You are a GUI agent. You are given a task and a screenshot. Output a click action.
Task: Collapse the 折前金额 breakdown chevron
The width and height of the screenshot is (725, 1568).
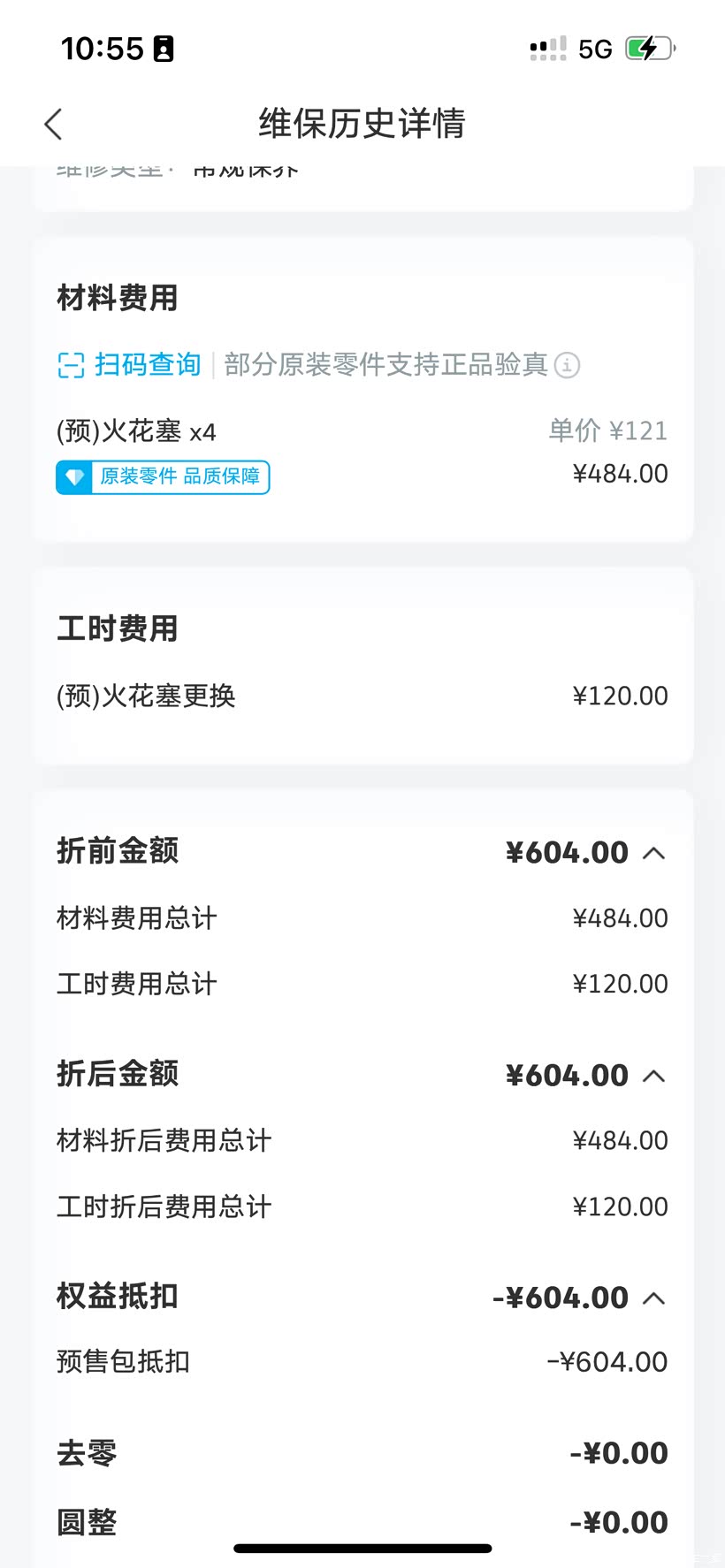click(653, 853)
